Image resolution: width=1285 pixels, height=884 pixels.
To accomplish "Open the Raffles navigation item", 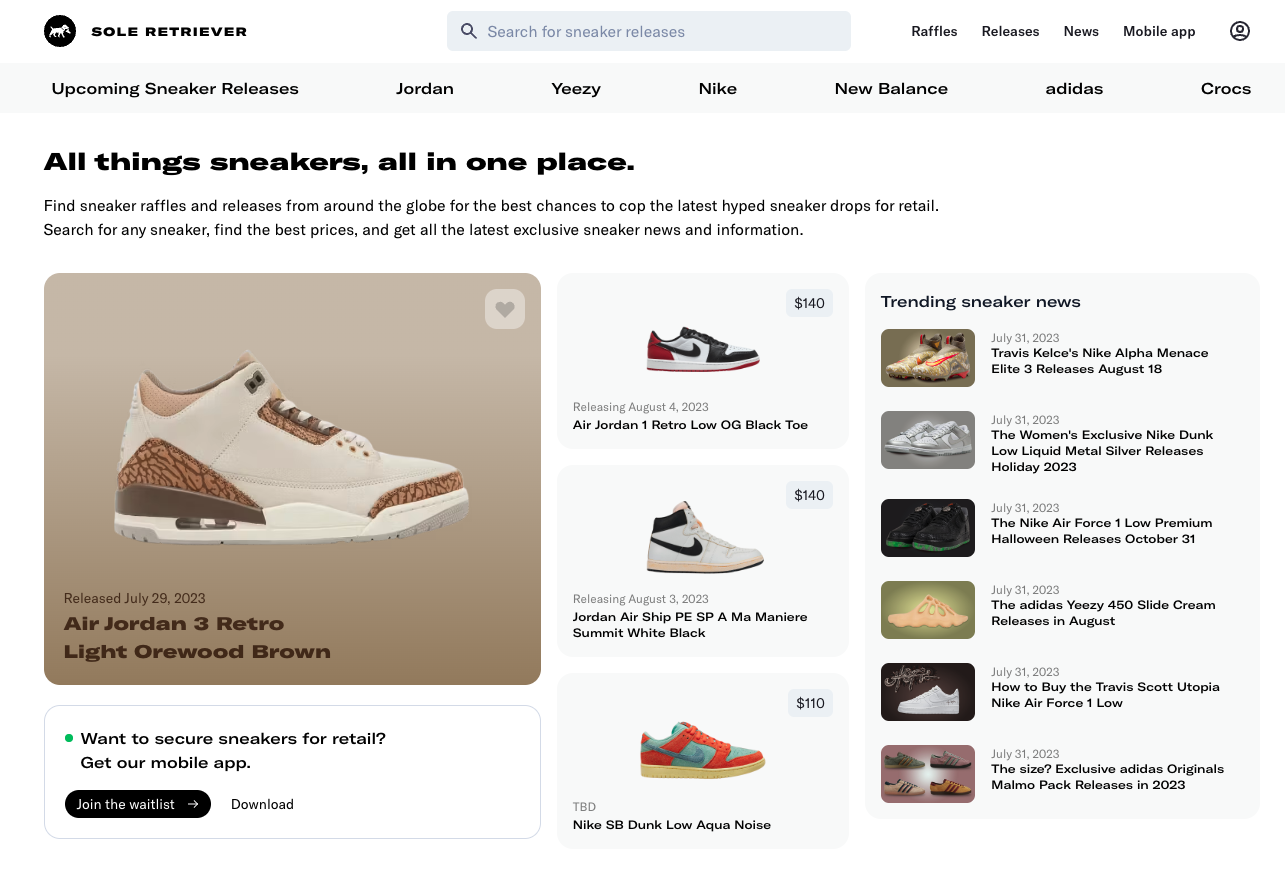I will [x=934, y=31].
